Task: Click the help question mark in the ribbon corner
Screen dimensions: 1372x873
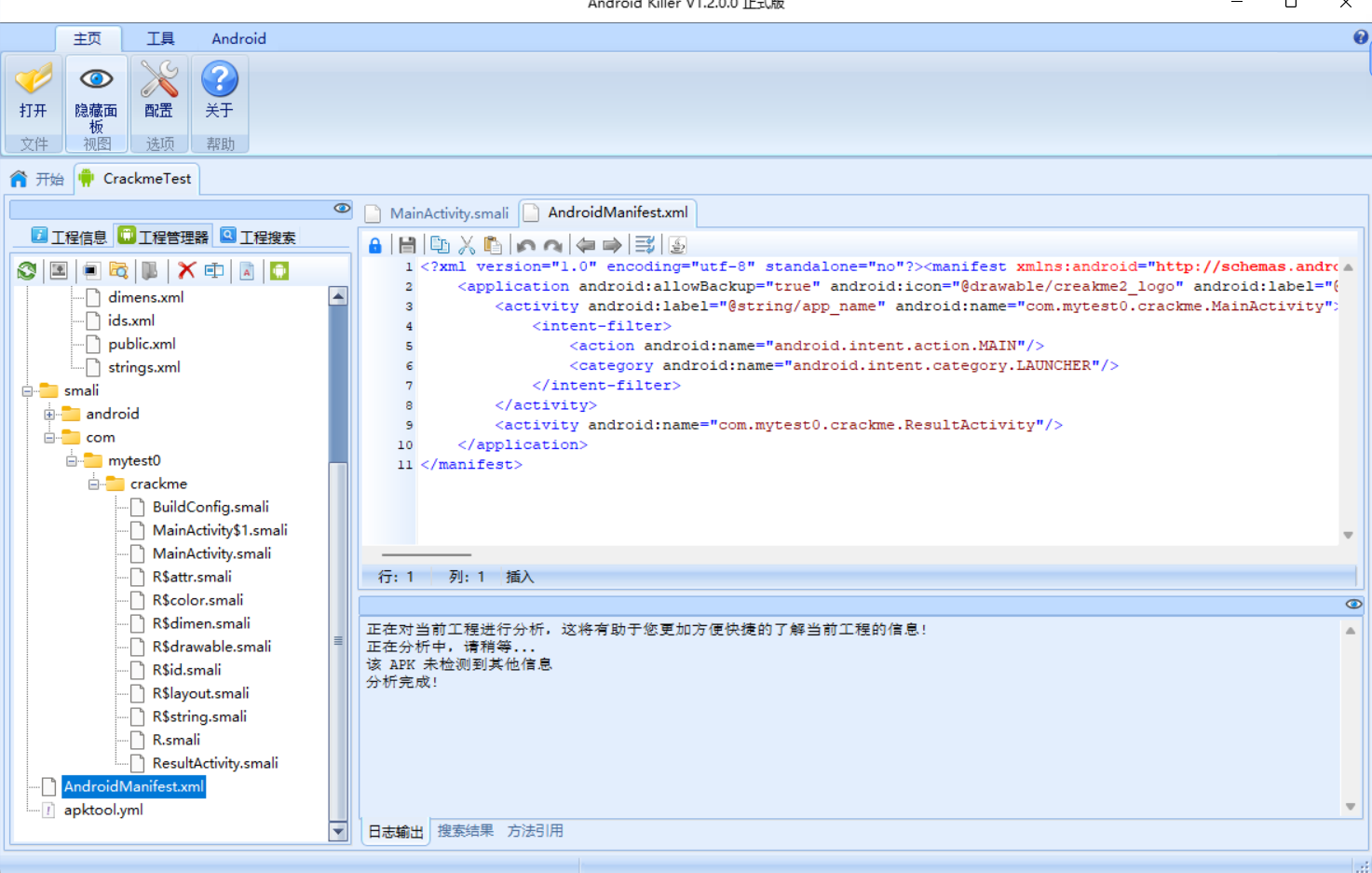Action: (x=1361, y=37)
